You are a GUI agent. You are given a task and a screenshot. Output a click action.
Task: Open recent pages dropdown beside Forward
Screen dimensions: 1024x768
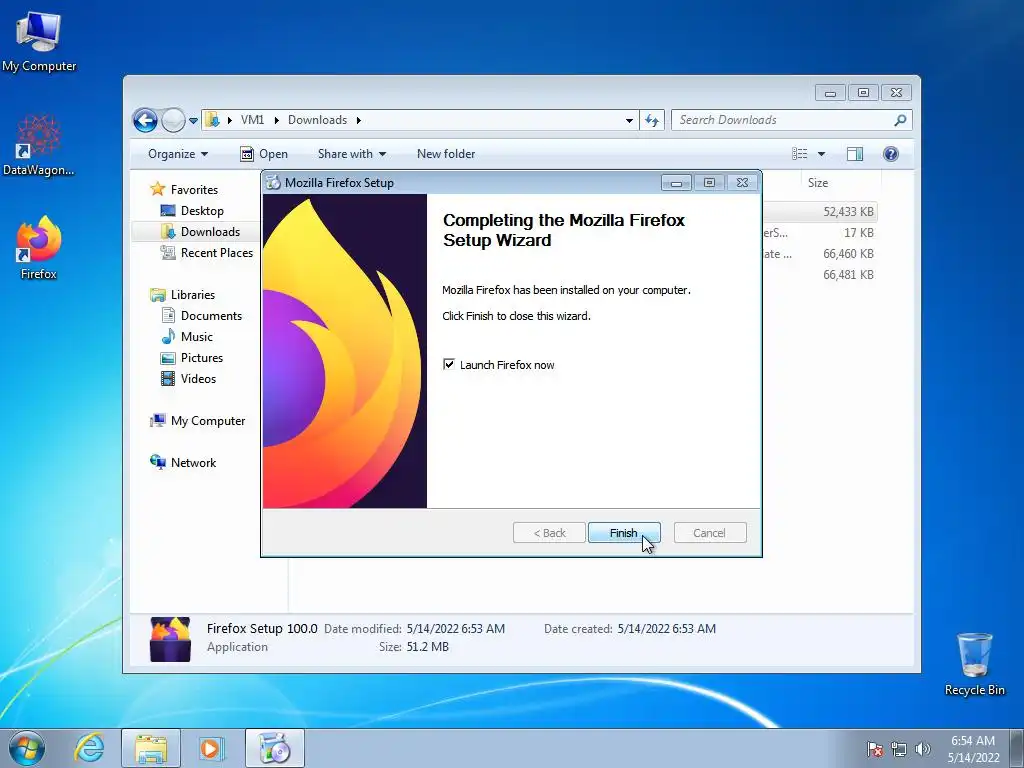(x=193, y=121)
